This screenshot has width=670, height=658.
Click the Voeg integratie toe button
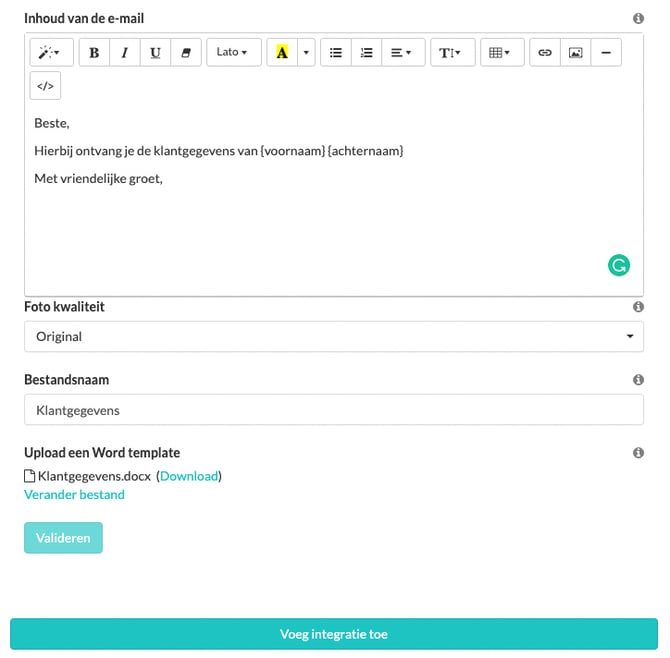[334, 634]
